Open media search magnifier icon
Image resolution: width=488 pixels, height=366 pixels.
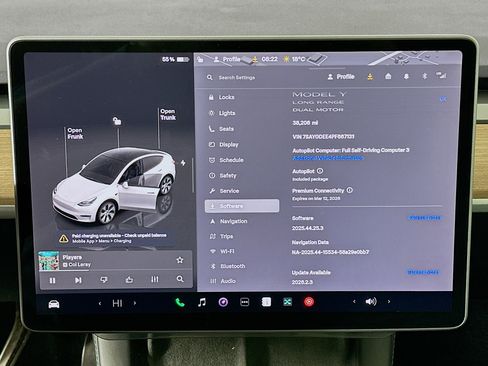pos(180,279)
